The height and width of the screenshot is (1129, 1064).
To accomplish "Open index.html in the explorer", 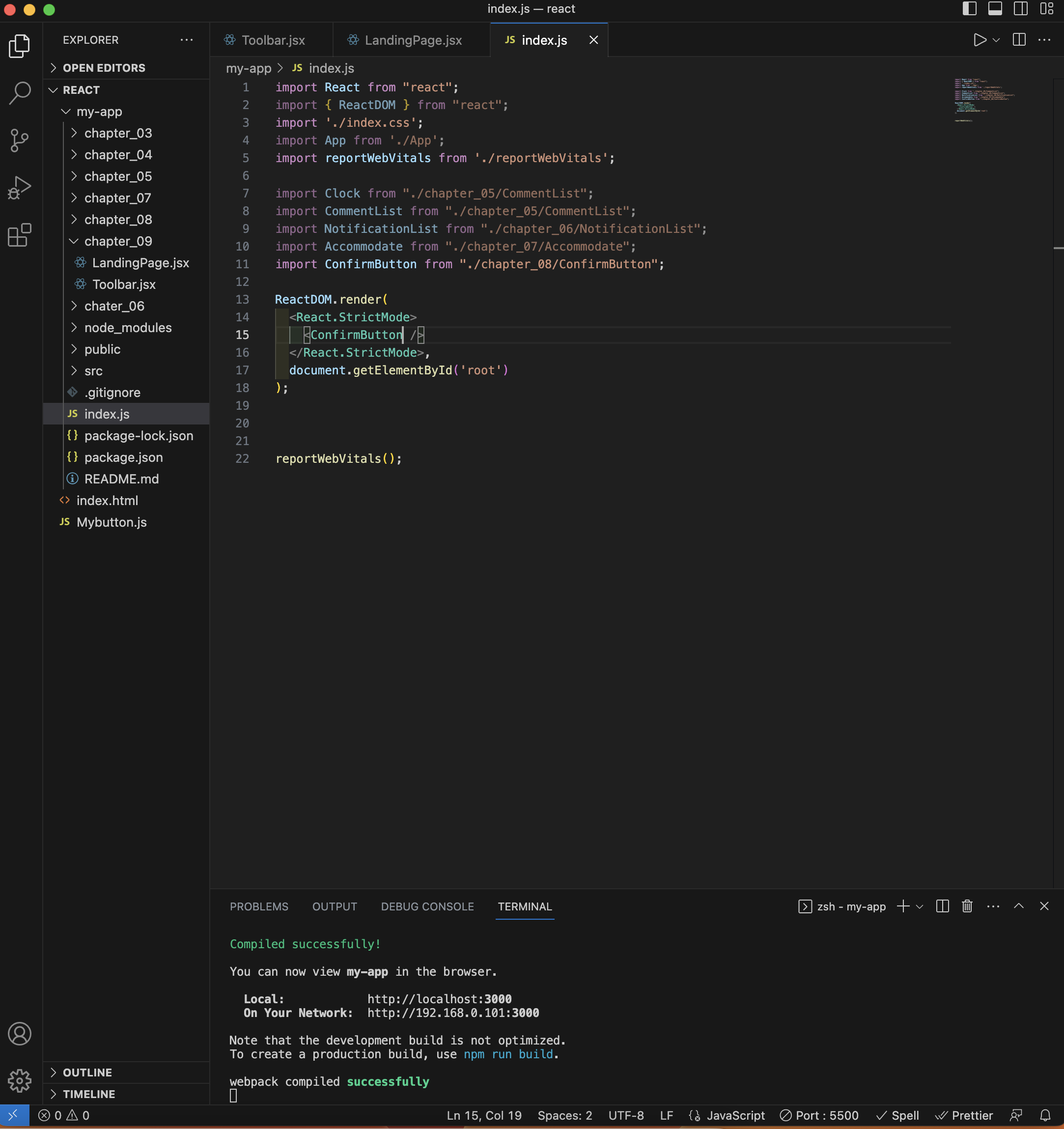I will [x=126, y=500].
